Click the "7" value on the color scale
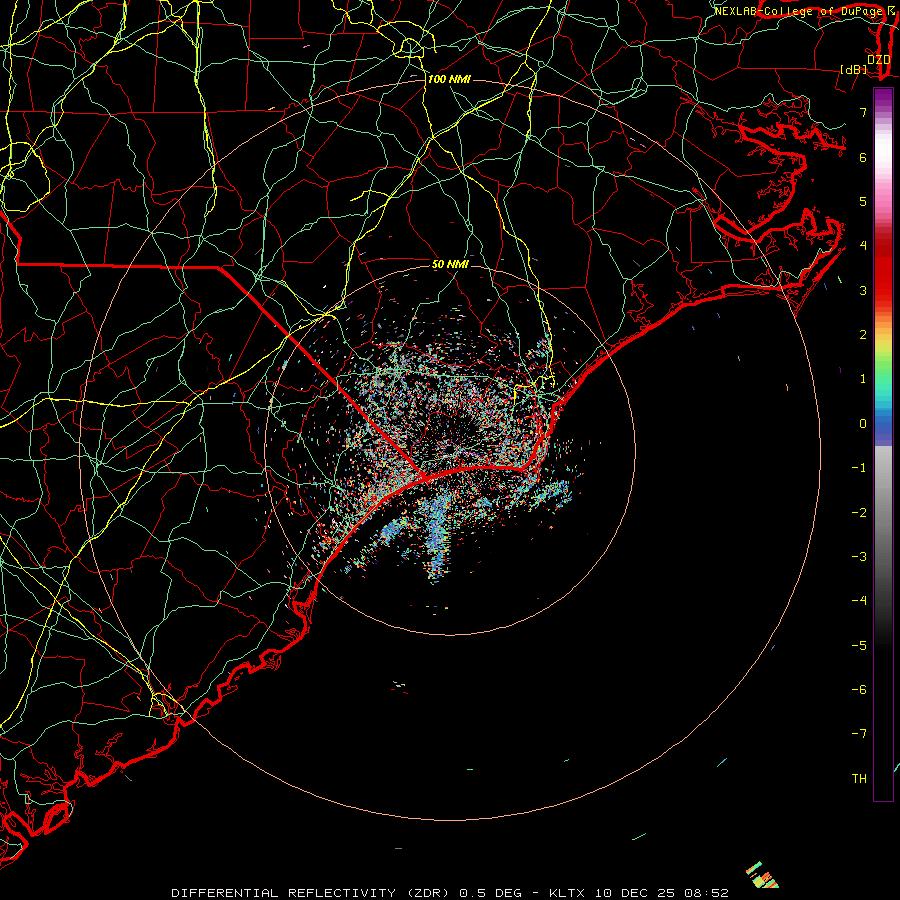The image size is (900, 900). (x=863, y=112)
